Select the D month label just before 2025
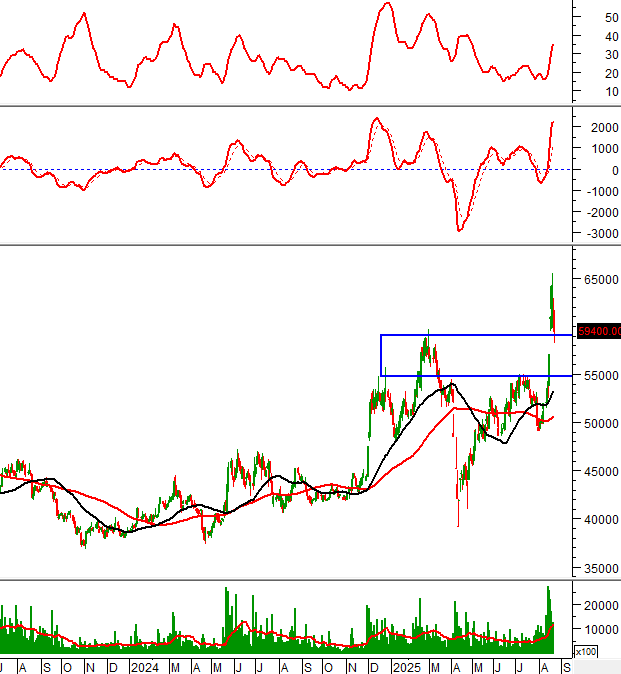This screenshot has width=621, height=674. point(374,668)
